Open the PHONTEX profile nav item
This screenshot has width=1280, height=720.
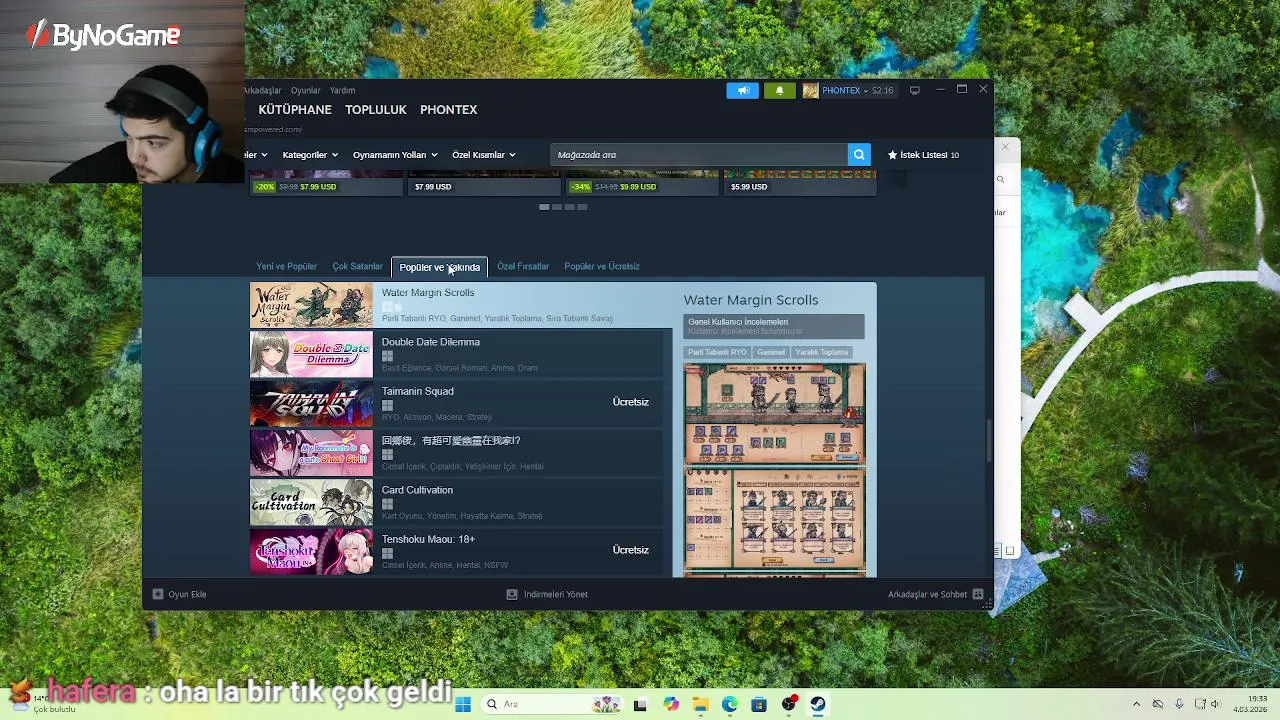pos(448,110)
